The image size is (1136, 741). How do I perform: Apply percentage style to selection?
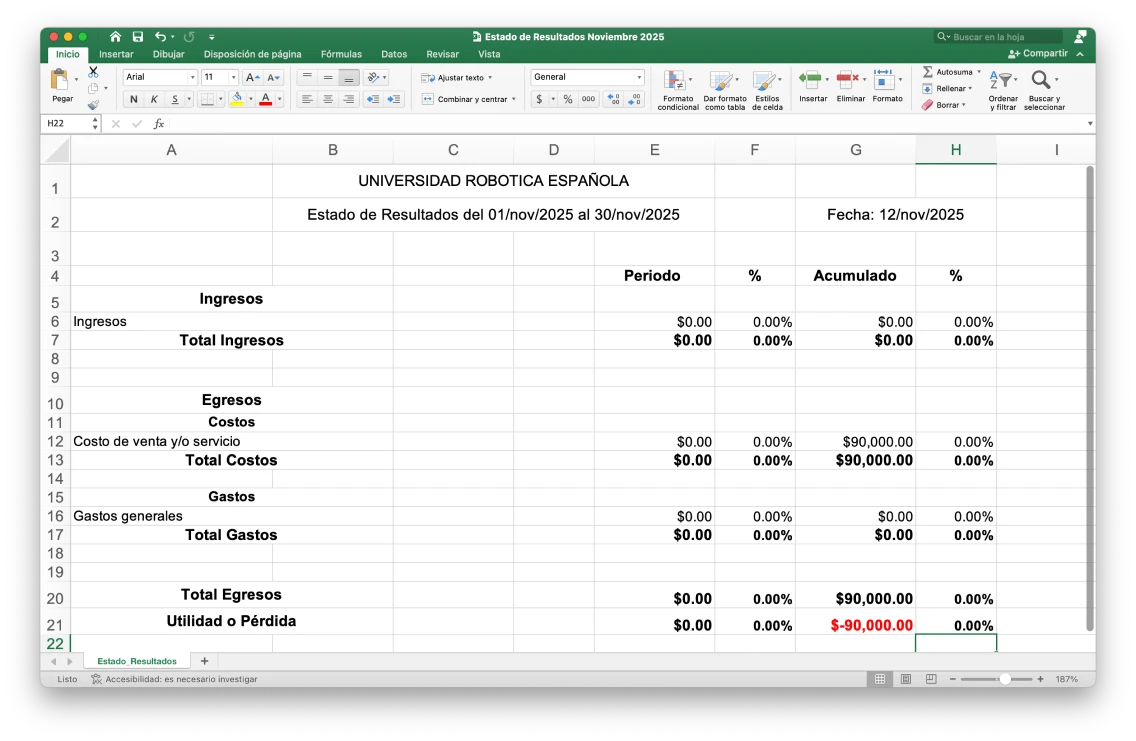click(566, 100)
